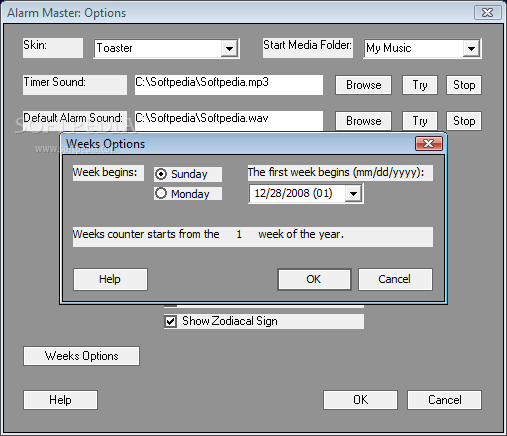Screen dimensions: 507x436
Task: Click Try for Timer Sound
Action: click(420, 85)
